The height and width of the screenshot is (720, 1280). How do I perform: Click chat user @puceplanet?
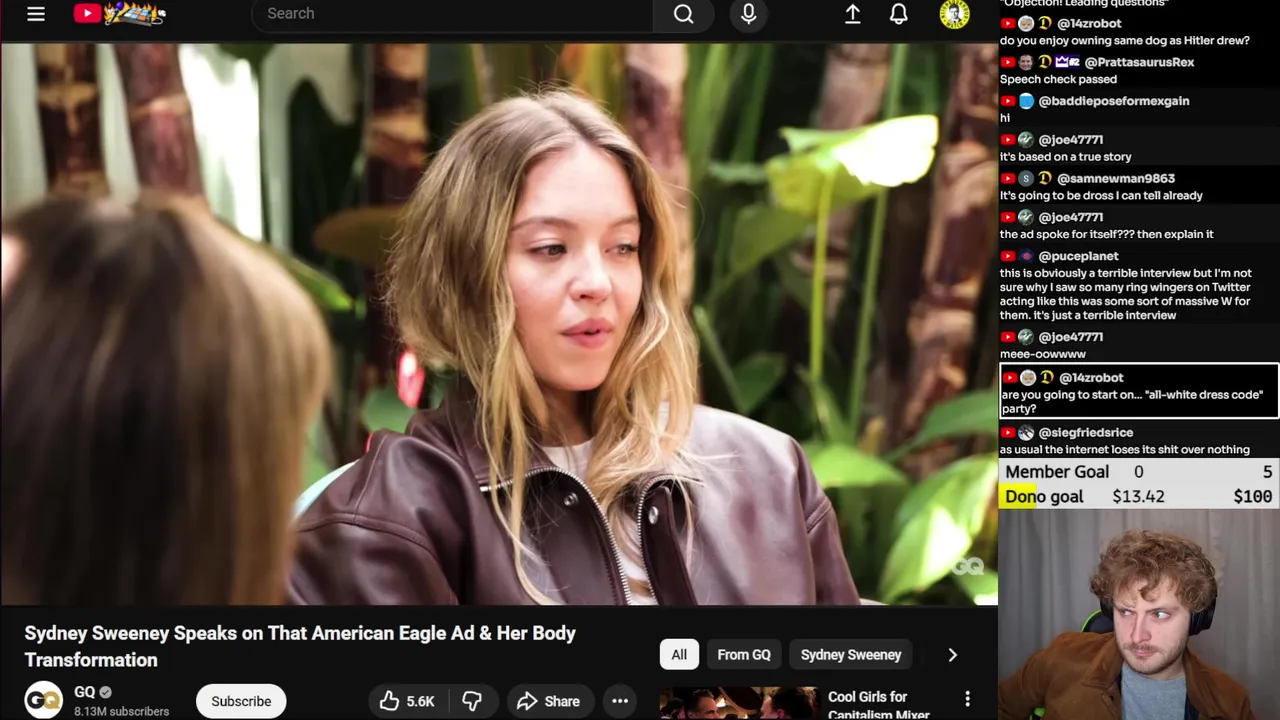coord(1078,256)
